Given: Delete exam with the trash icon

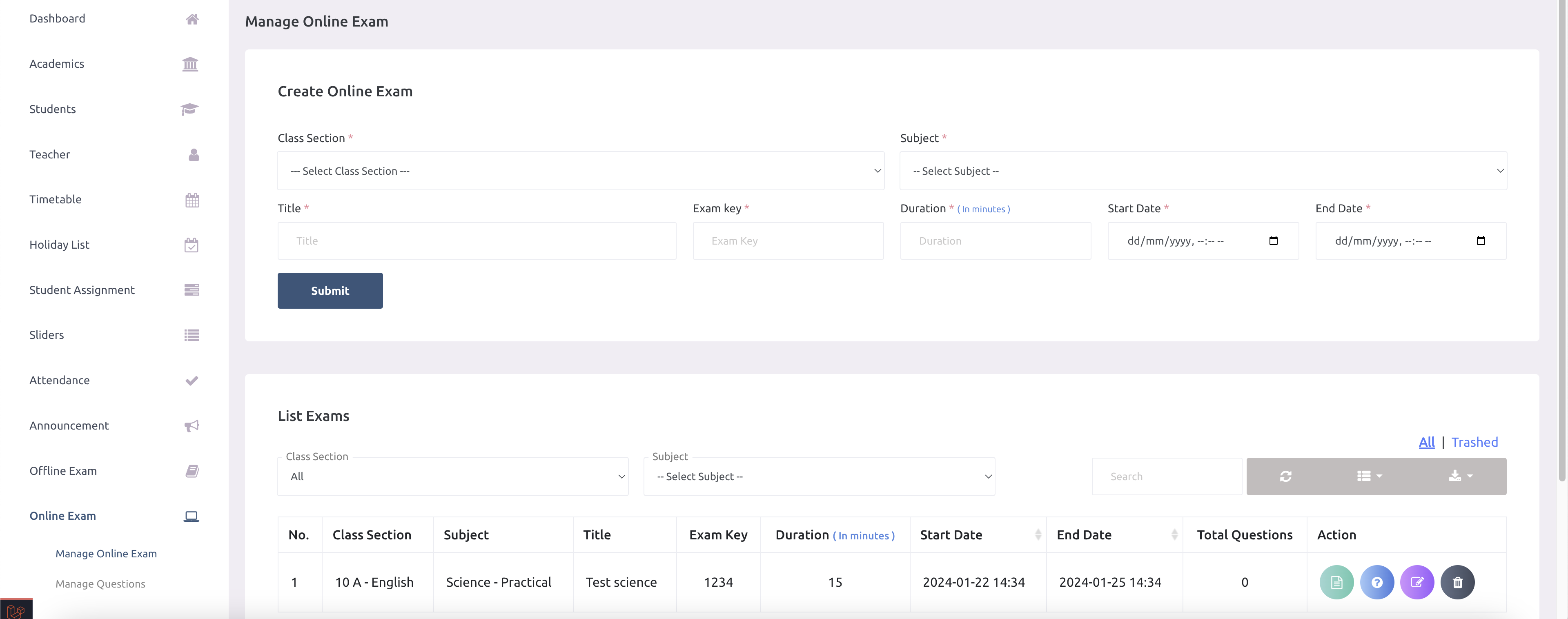Looking at the screenshot, I should (x=1457, y=582).
